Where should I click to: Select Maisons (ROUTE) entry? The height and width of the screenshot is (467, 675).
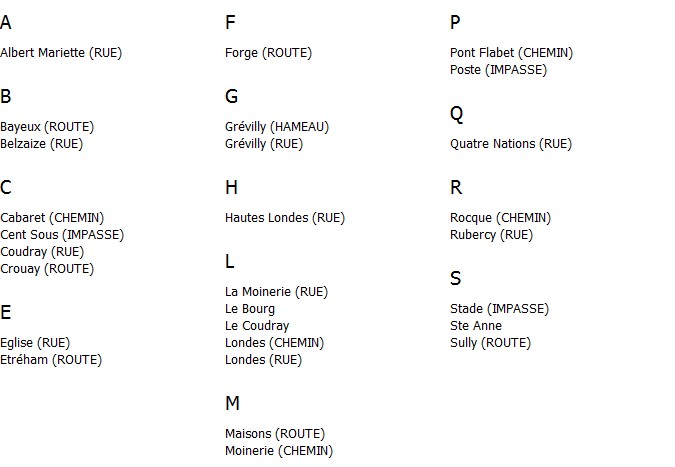pos(275,434)
